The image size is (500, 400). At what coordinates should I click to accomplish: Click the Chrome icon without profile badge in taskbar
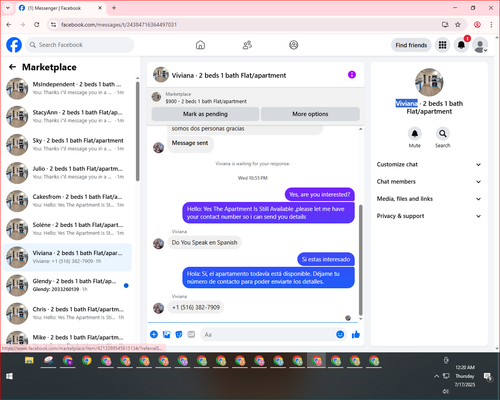[87, 360]
